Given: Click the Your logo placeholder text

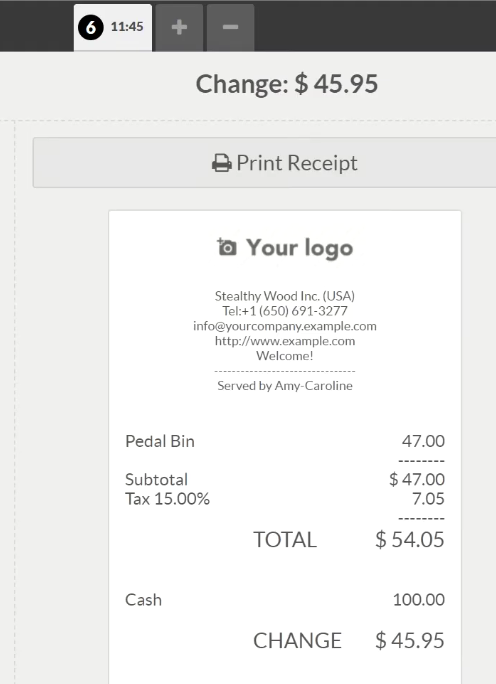Looking at the screenshot, I should (299, 248).
